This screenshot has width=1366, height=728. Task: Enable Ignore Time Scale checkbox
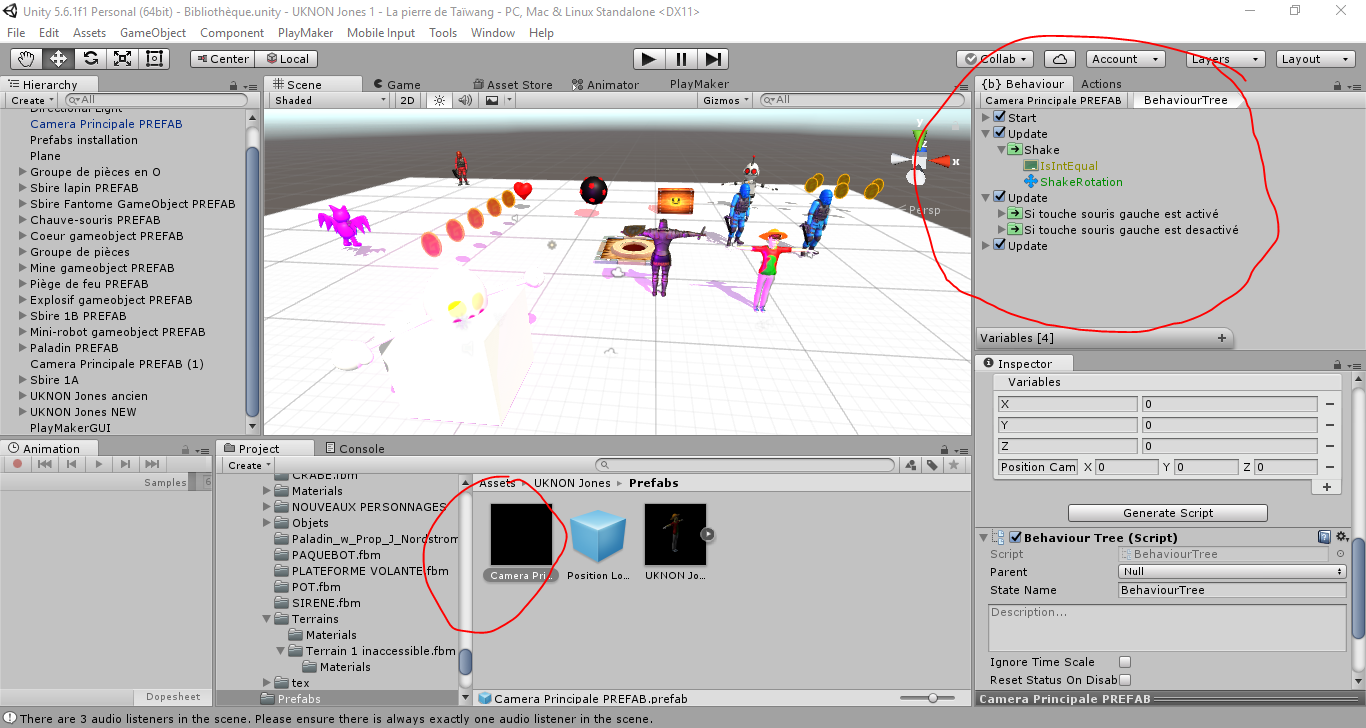[x=1125, y=662]
